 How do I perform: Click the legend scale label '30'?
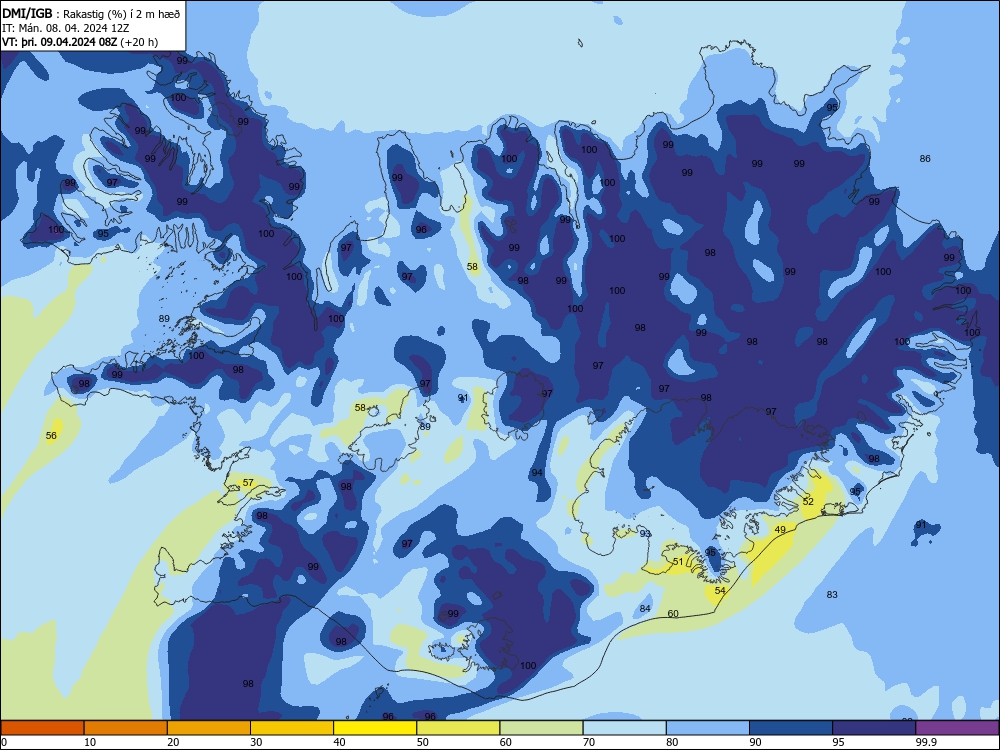click(x=256, y=742)
